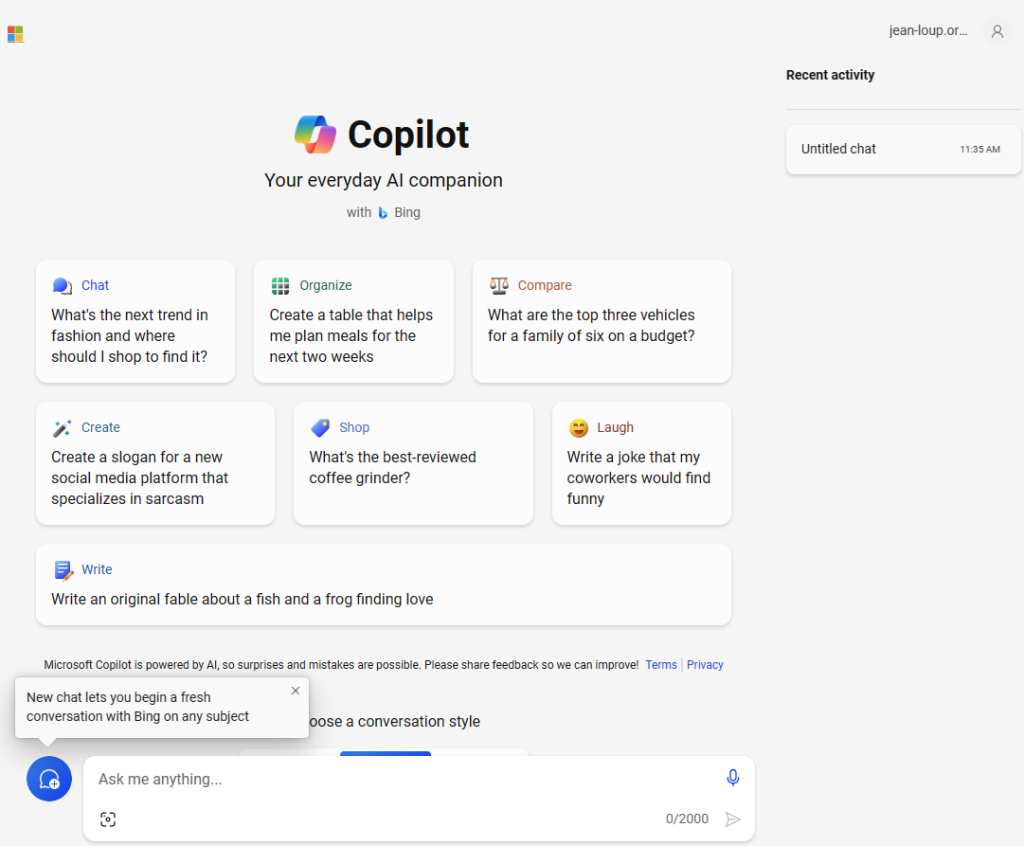Viewport: 1024px width, 846px height.
Task: Click the "Your everyday AI companion" tagline
Action: click(383, 180)
